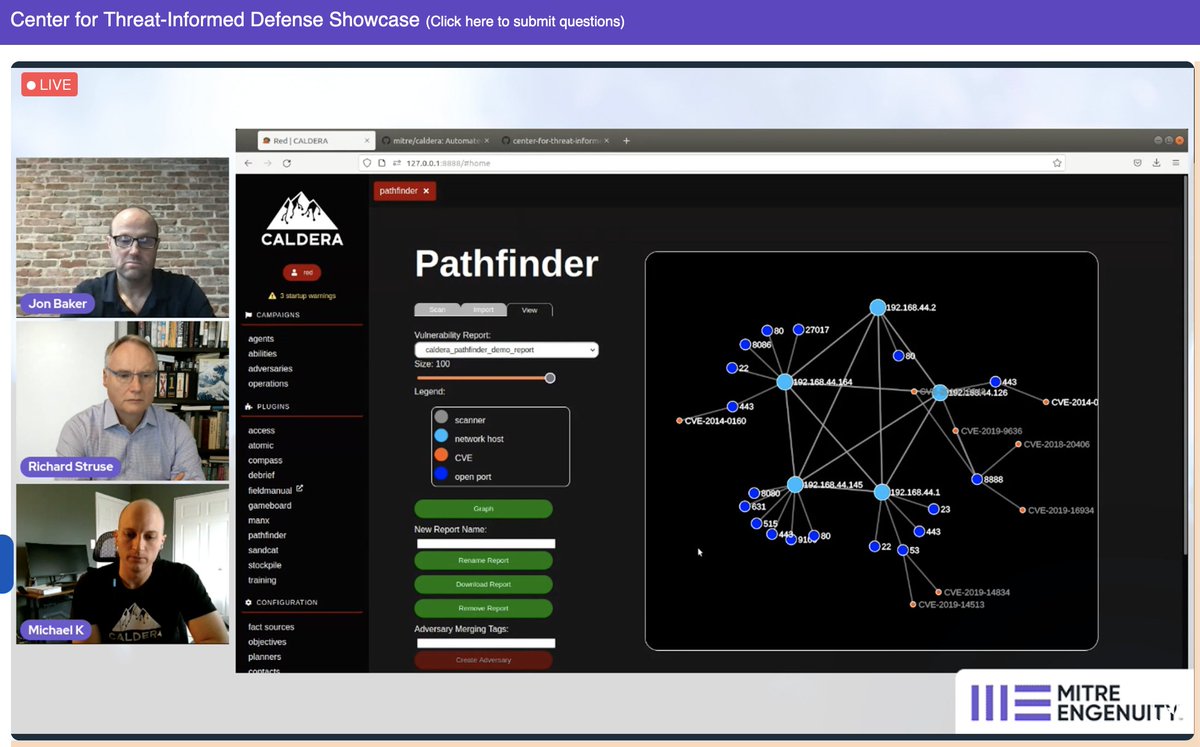This screenshot has height=747, width=1200.
Task: Click the red user badge
Action: [302, 272]
